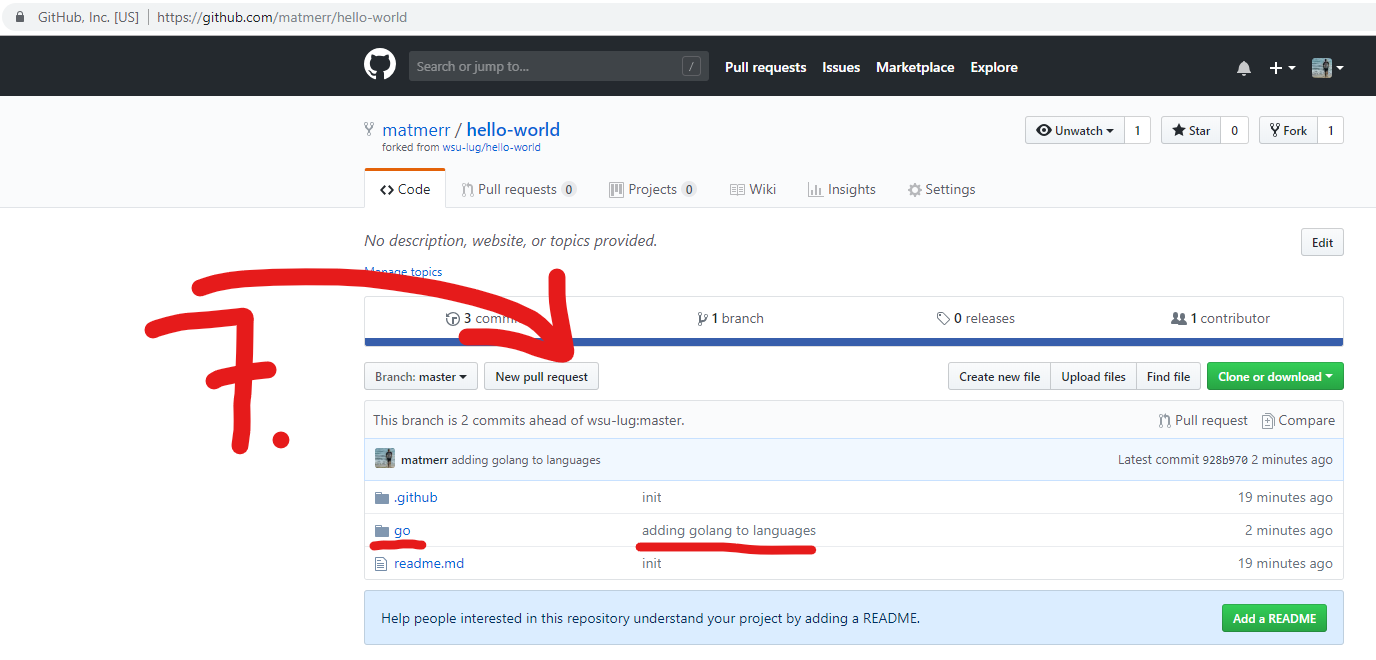The width and height of the screenshot is (1376, 660).
Task: Open commit hash 928b970
Action: click(1225, 460)
